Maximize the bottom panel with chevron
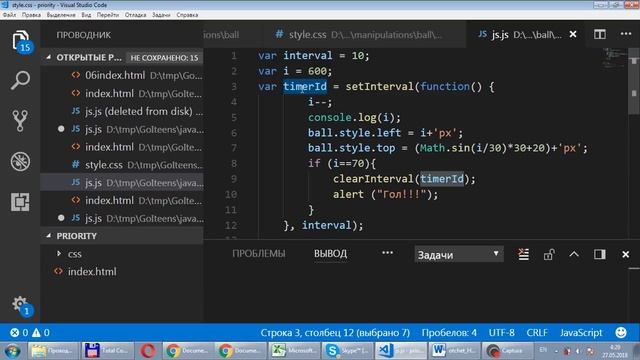 [x=574, y=254]
